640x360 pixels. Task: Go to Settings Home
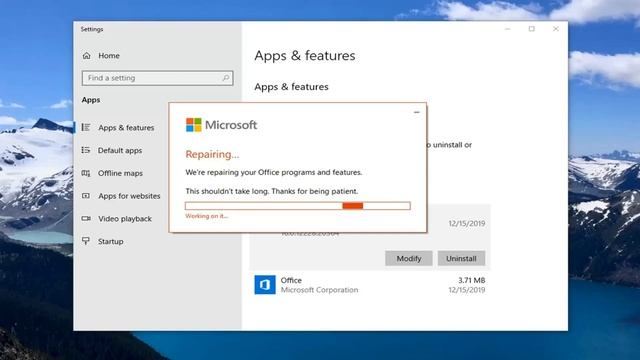pos(109,56)
